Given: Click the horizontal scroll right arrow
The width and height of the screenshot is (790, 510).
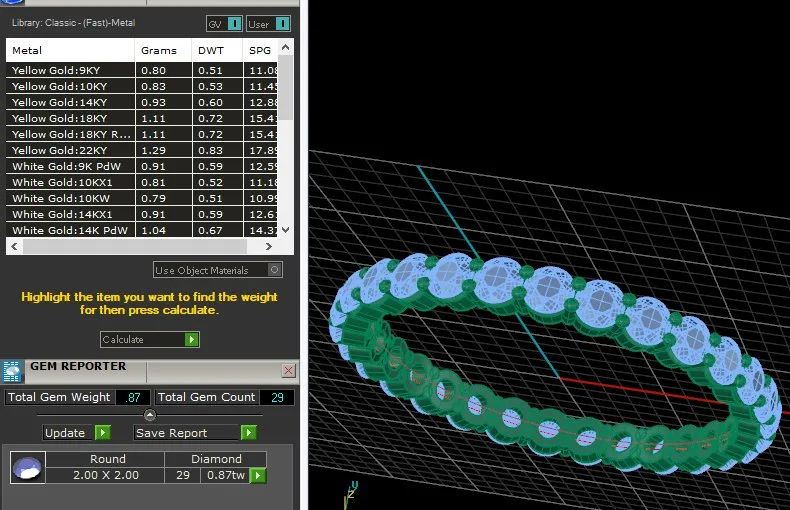Looking at the screenshot, I should (x=269, y=246).
